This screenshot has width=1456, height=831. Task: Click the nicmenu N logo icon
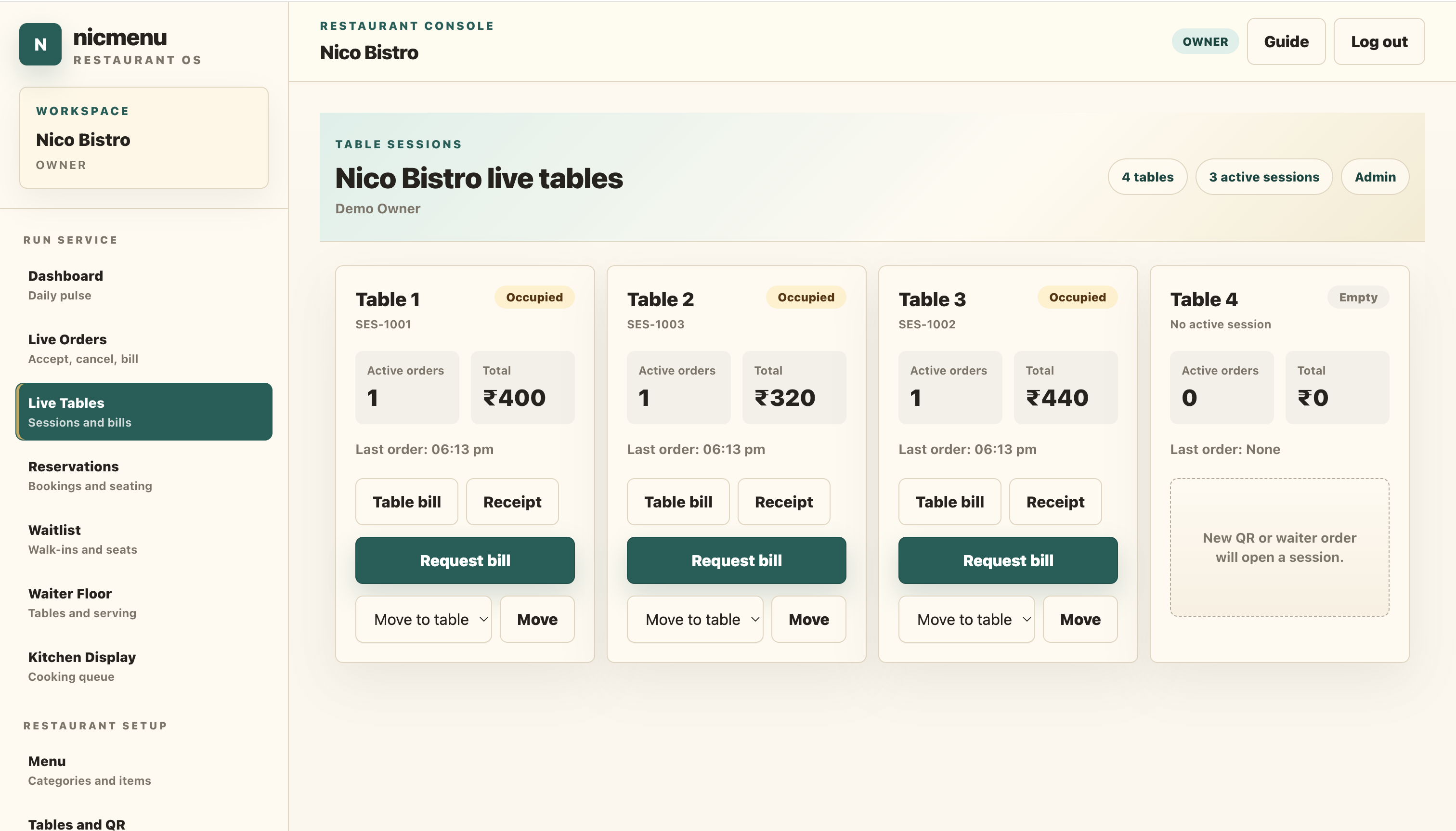pos(40,44)
